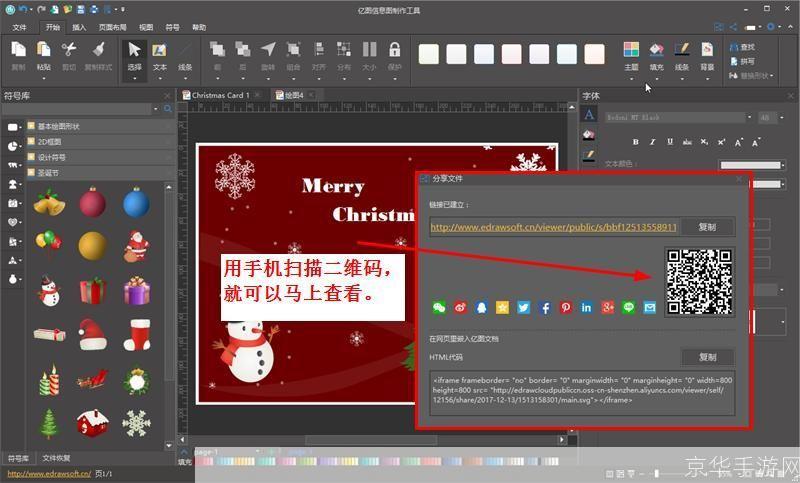
Task: Share via Facebook icon
Action: click(544, 307)
